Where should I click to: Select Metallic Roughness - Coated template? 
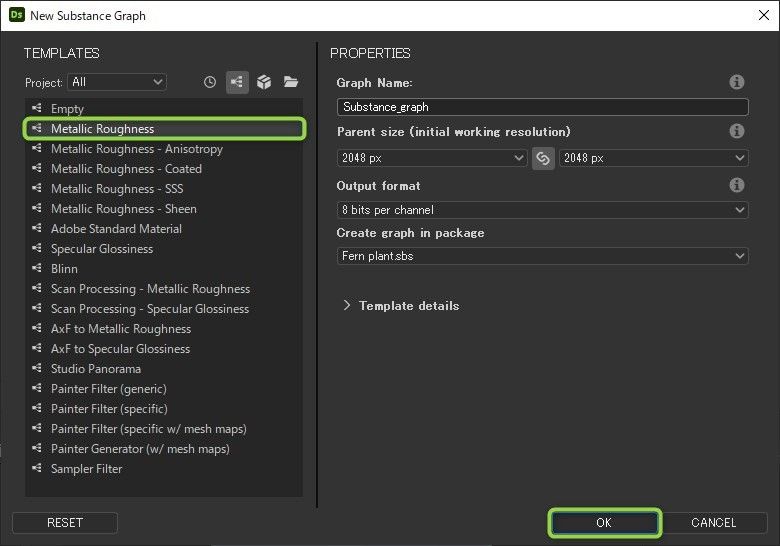tap(164, 169)
